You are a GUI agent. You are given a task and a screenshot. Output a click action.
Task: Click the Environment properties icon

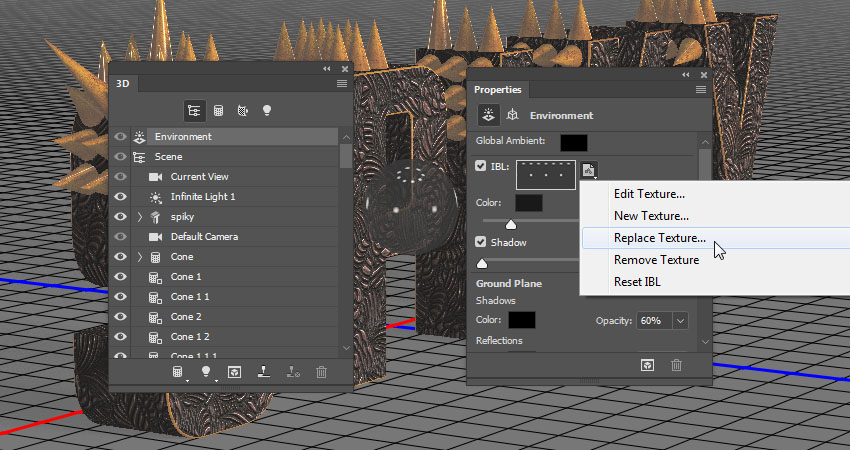(x=488, y=115)
